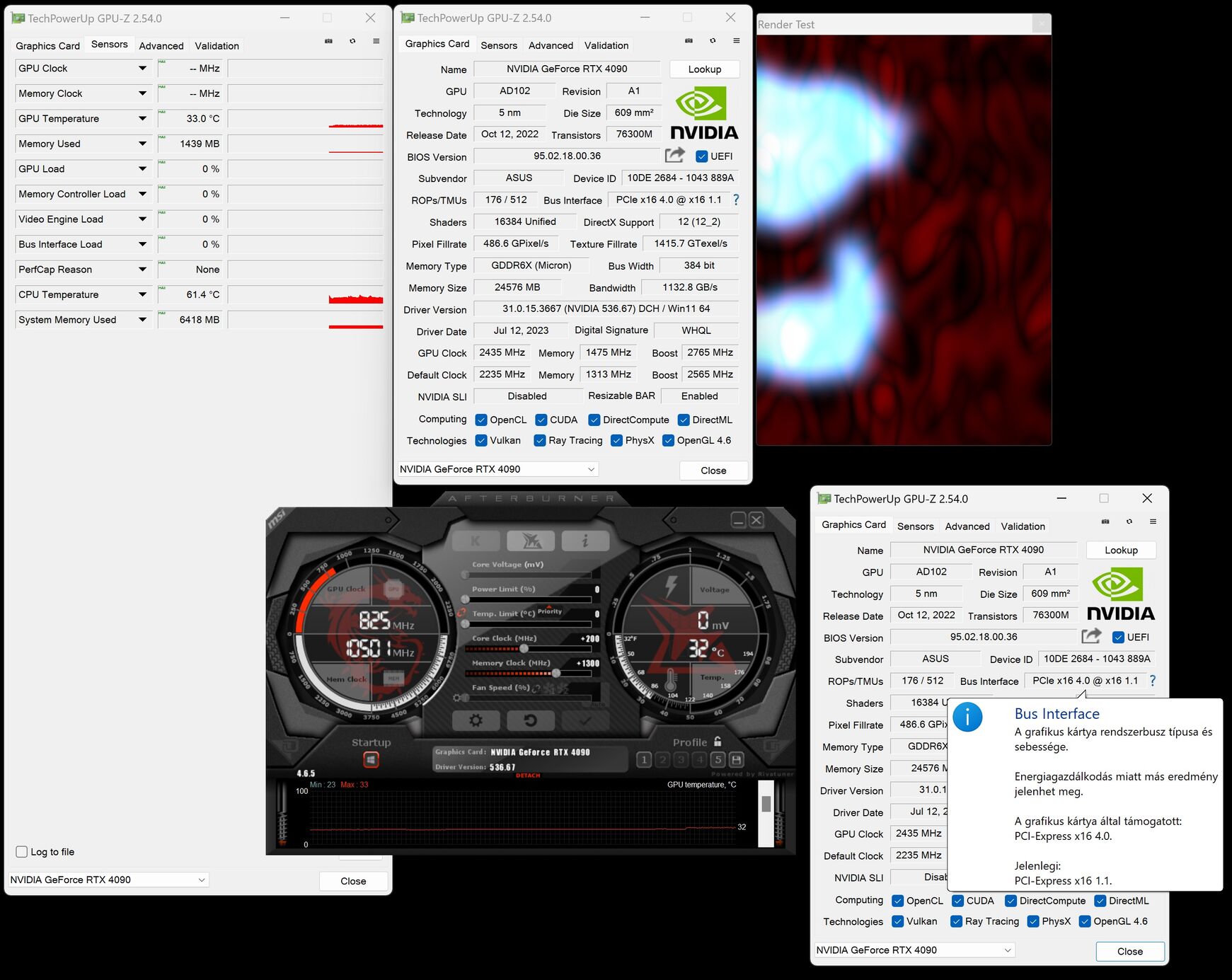
Task: Click the BIOS share icon in GPU-Z beside Render Test
Action: coord(675,155)
